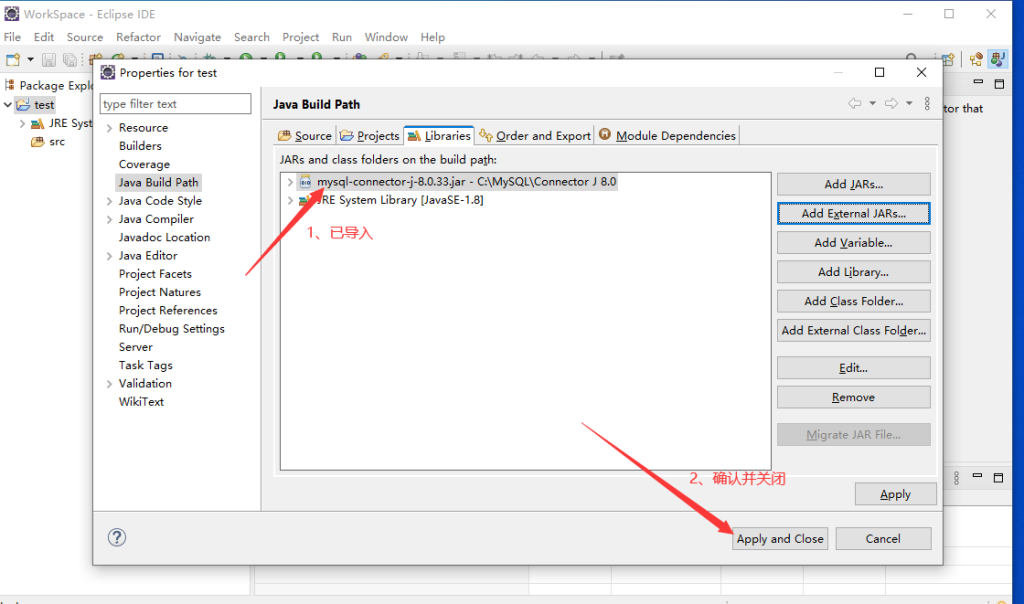Open the bottom panel three-dot menu
Screen dimensions: 1024x604
(956, 478)
